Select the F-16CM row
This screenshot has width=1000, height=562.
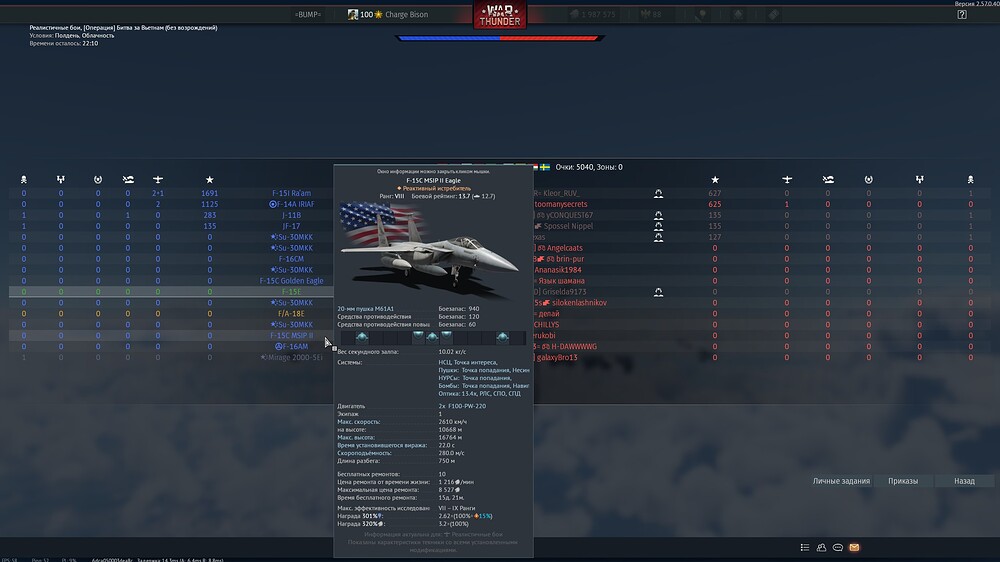point(171,259)
